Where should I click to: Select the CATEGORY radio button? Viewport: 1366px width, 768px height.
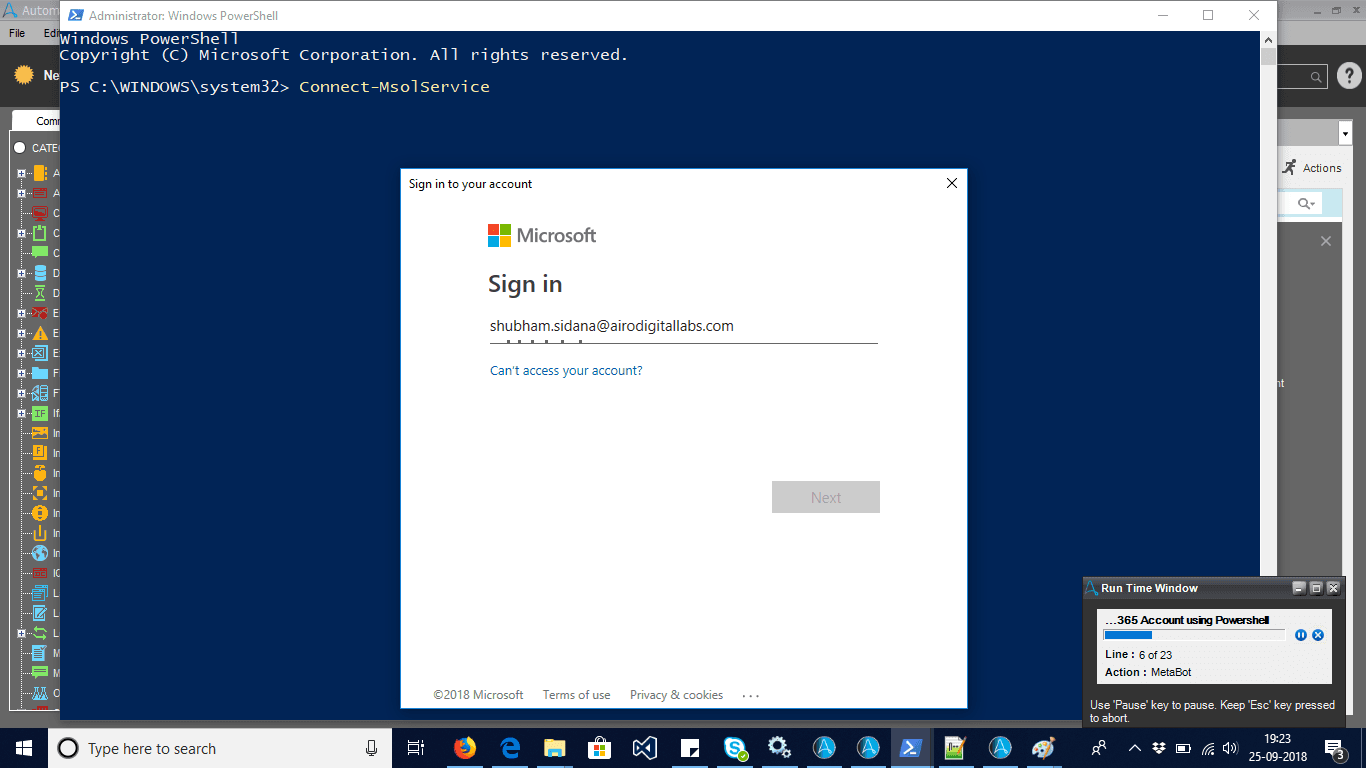point(19,148)
